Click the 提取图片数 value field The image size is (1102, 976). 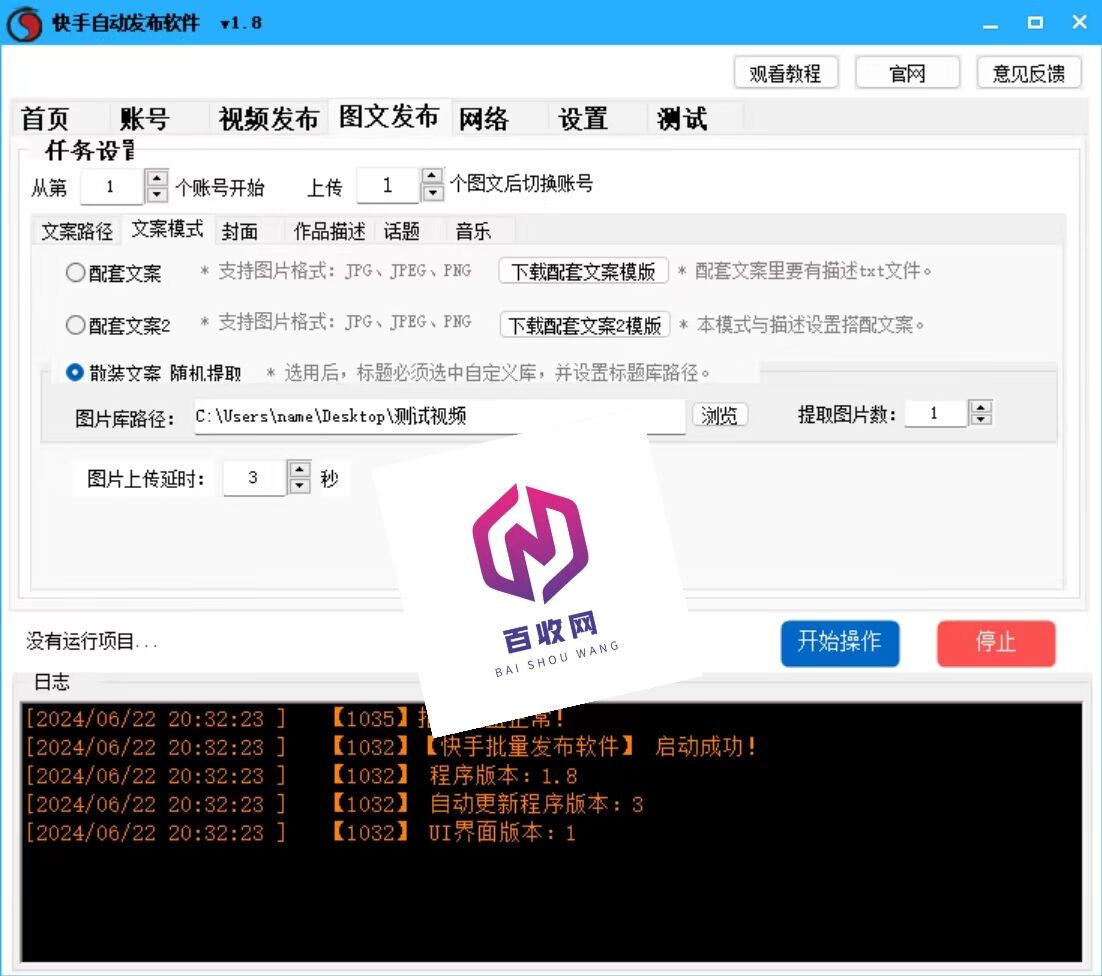pyautogui.click(x=935, y=413)
